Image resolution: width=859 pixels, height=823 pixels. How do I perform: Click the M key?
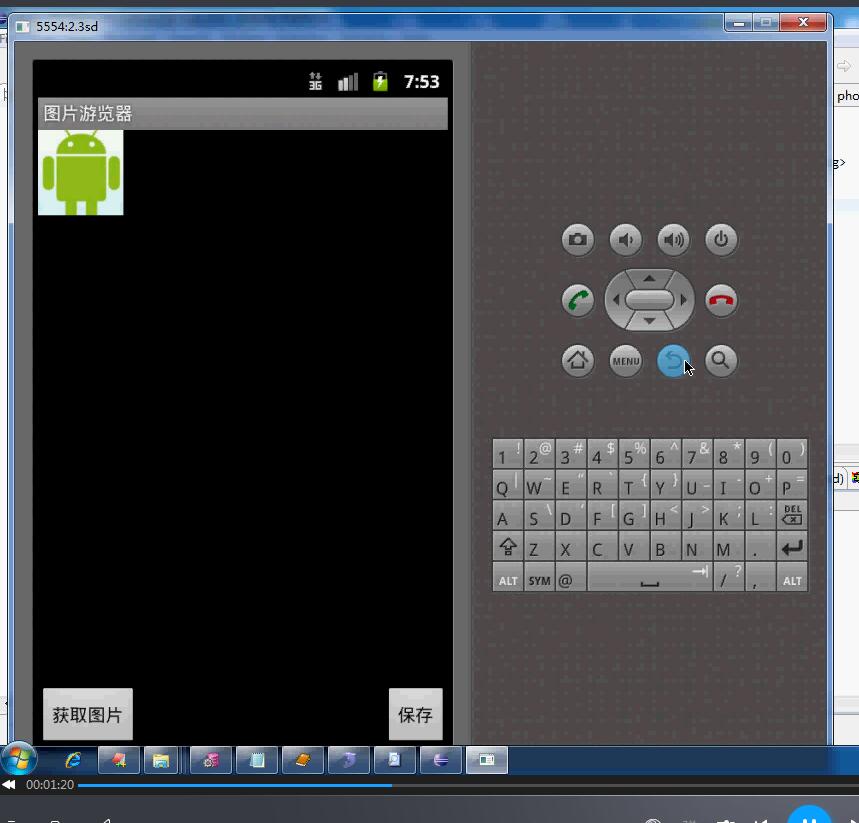(729, 547)
